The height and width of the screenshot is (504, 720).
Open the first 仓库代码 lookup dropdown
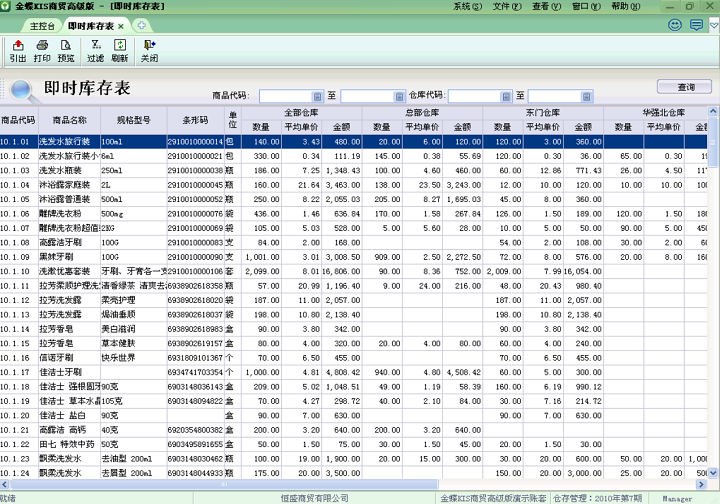(506, 96)
